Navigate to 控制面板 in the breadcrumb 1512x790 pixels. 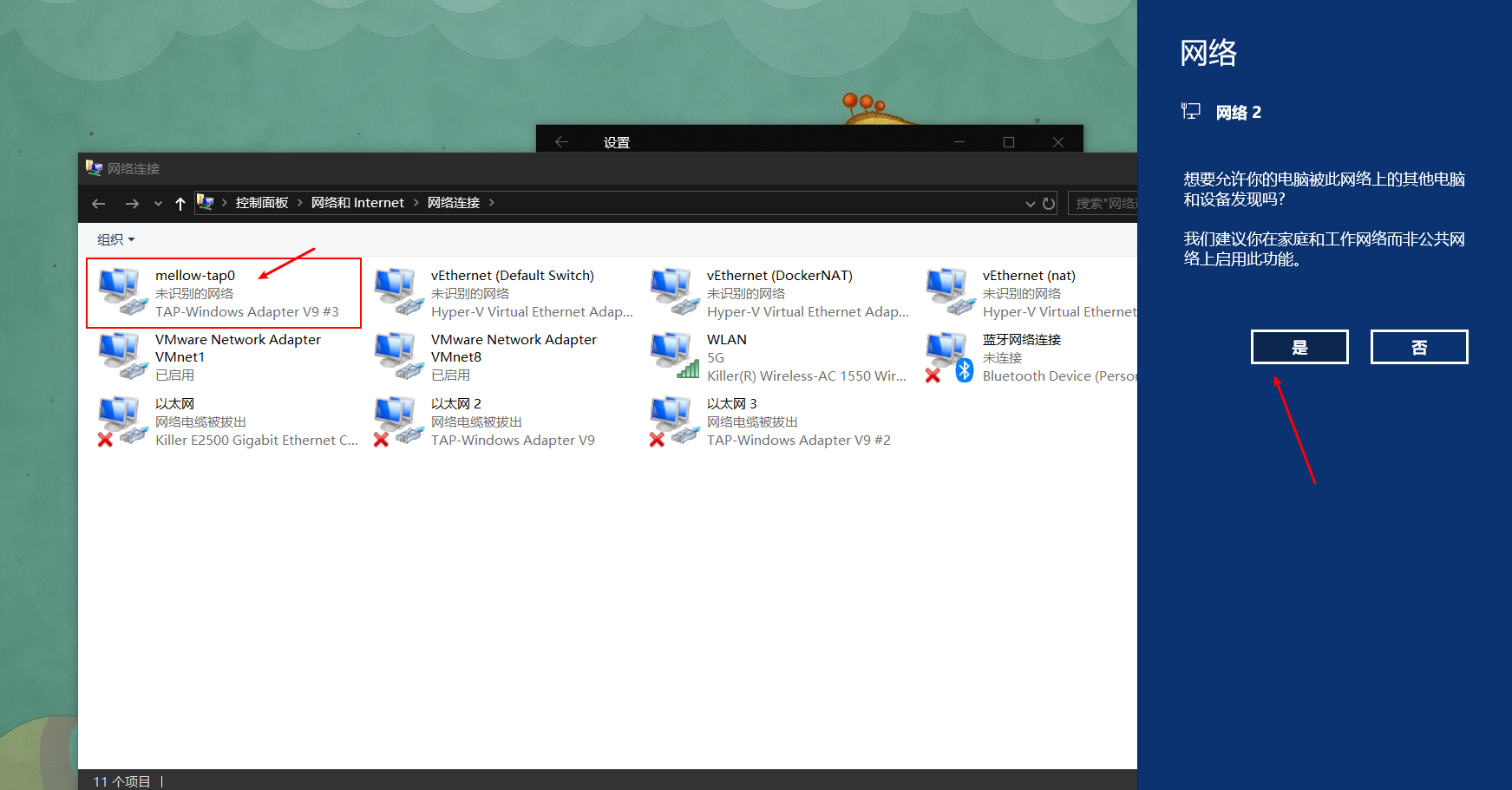(x=261, y=203)
